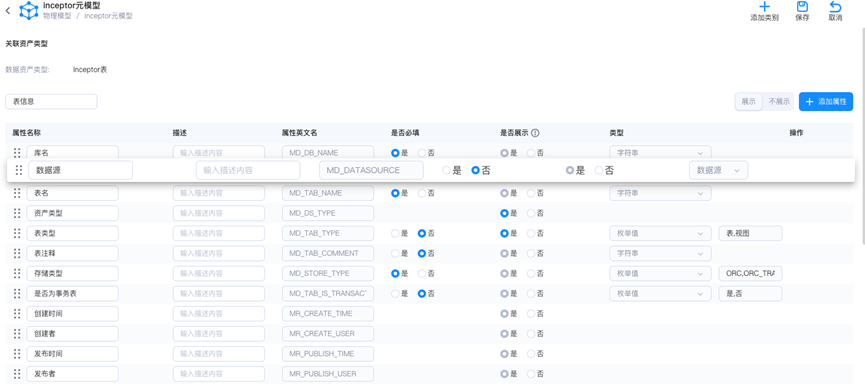Set 资产类型 display to 否
Image resolution: width=865 pixels, height=384 pixels.
point(531,213)
